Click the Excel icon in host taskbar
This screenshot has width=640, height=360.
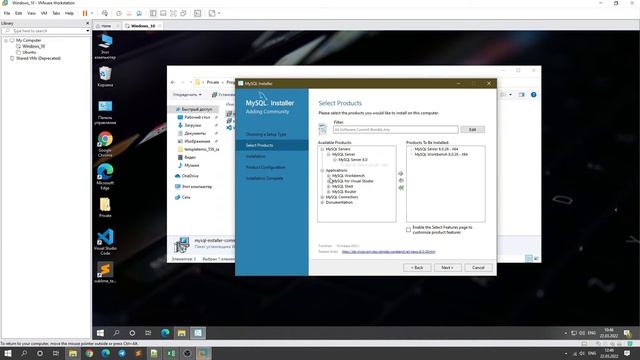click(171, 353)
